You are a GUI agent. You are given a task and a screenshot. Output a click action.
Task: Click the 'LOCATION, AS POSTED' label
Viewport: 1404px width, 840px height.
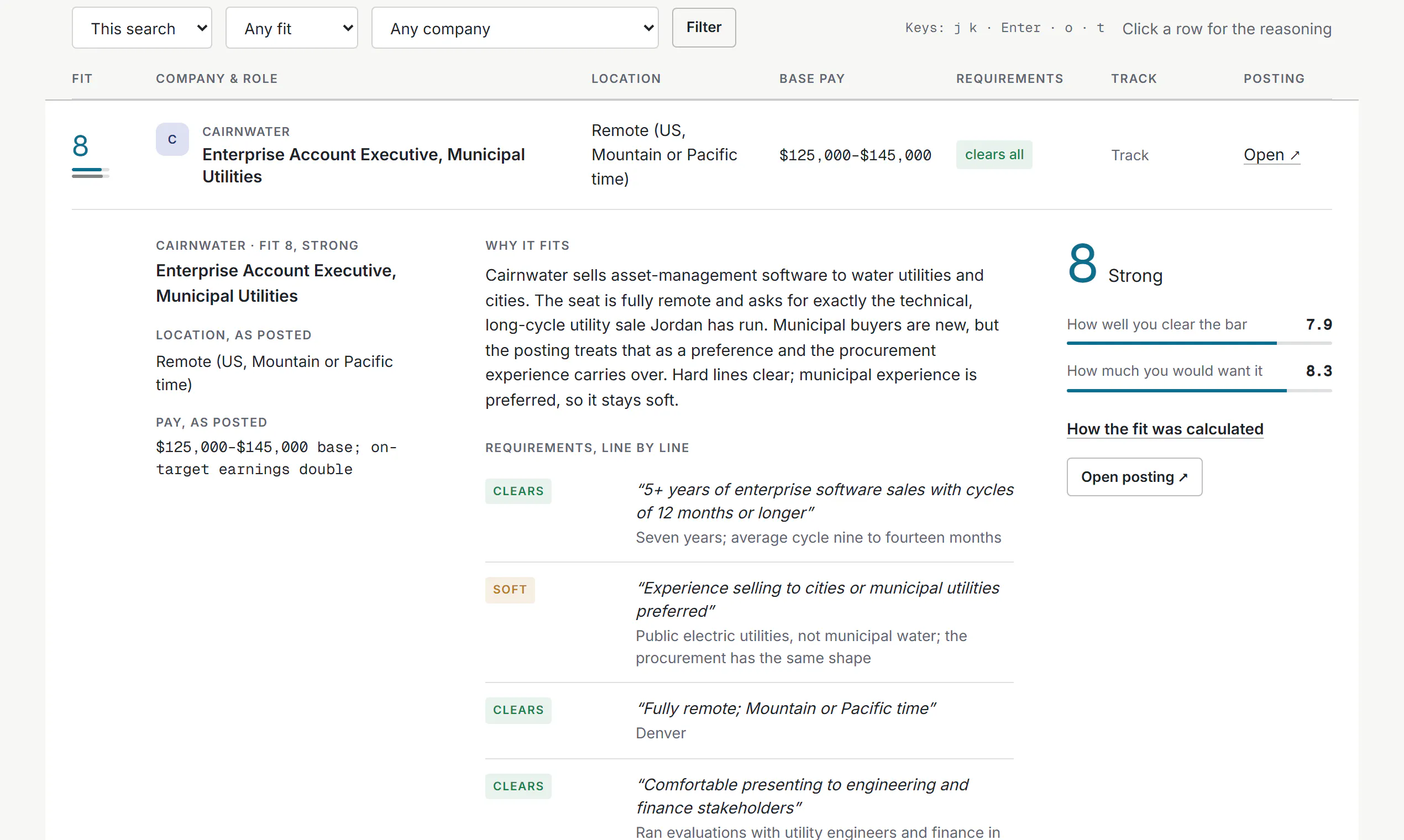(234, 335)
